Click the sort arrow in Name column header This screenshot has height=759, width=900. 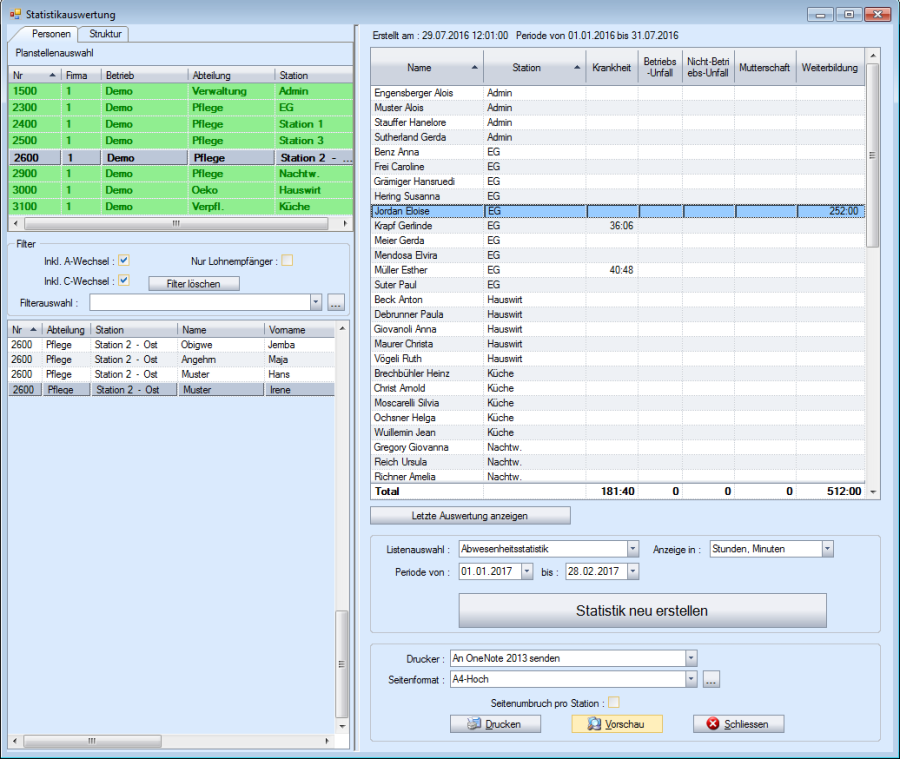(474, 68)
